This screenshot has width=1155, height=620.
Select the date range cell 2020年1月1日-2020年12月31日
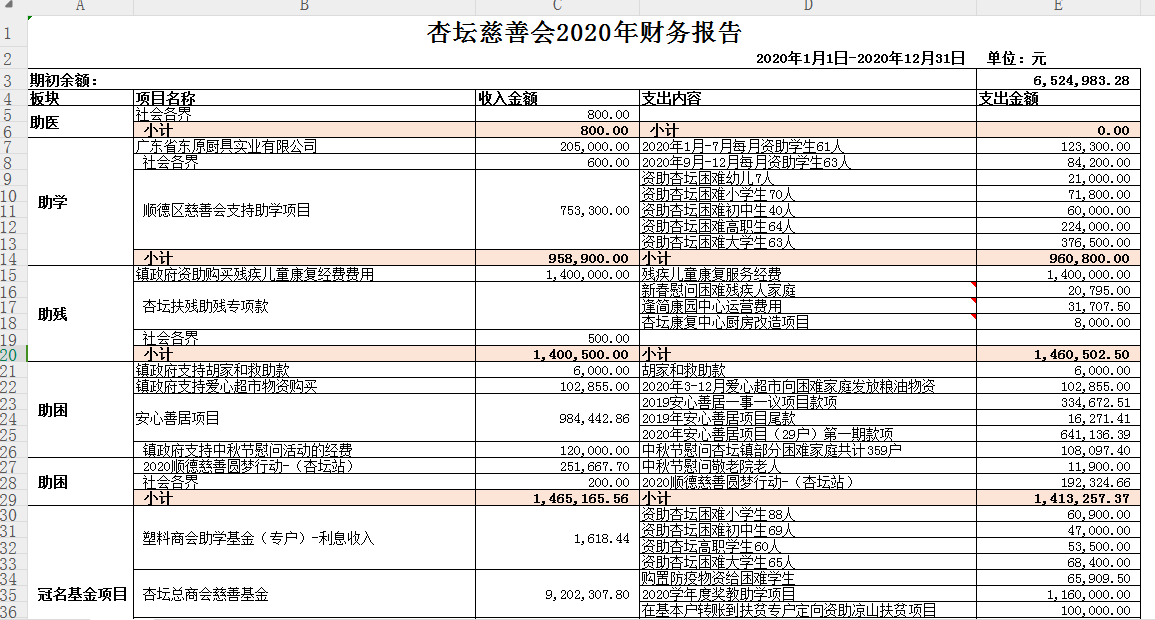860,59
